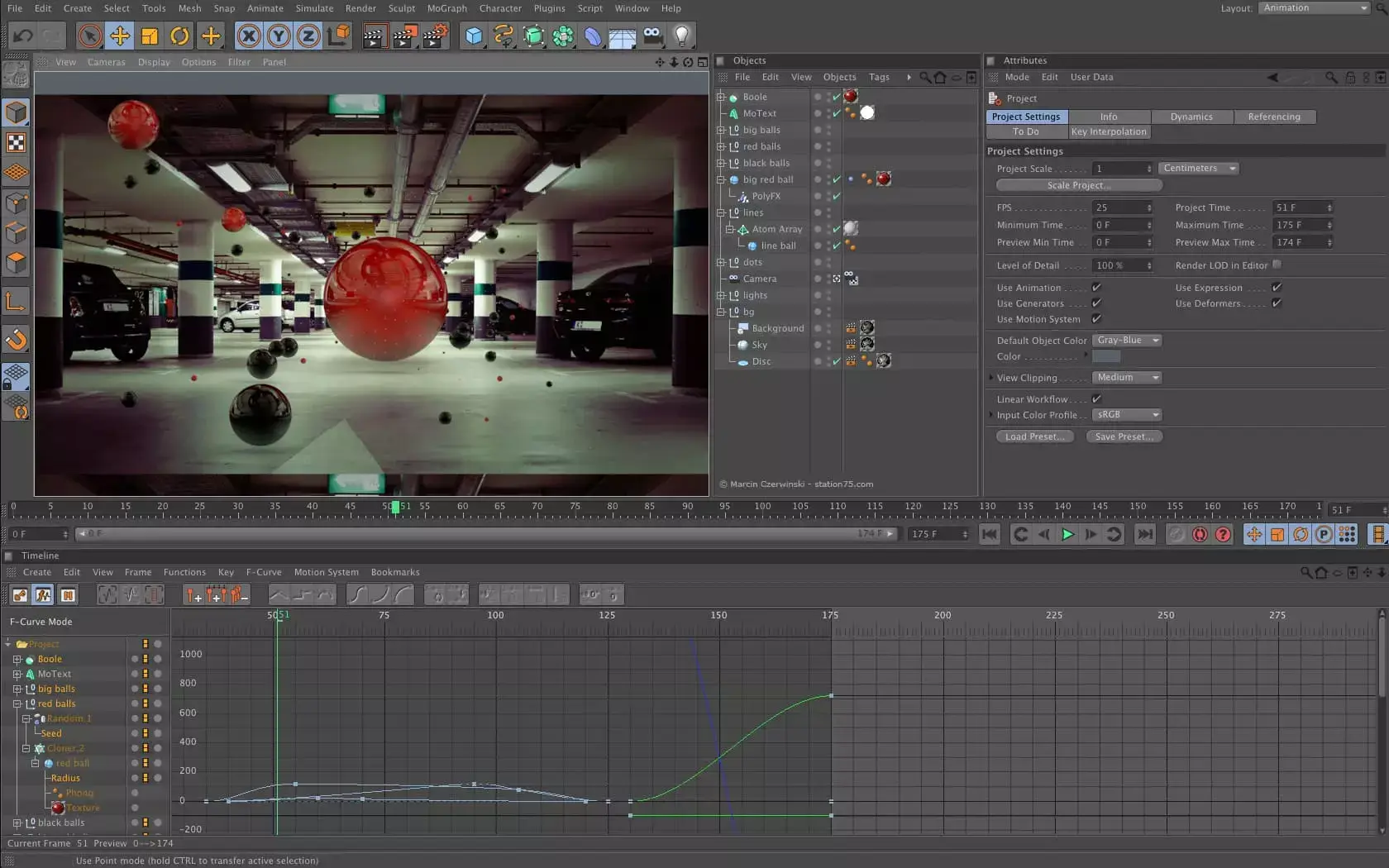The width and height of the screenshot is (1389, 868).
Task: Click the Undo arrow icon
Action: [x=23, y=36]
